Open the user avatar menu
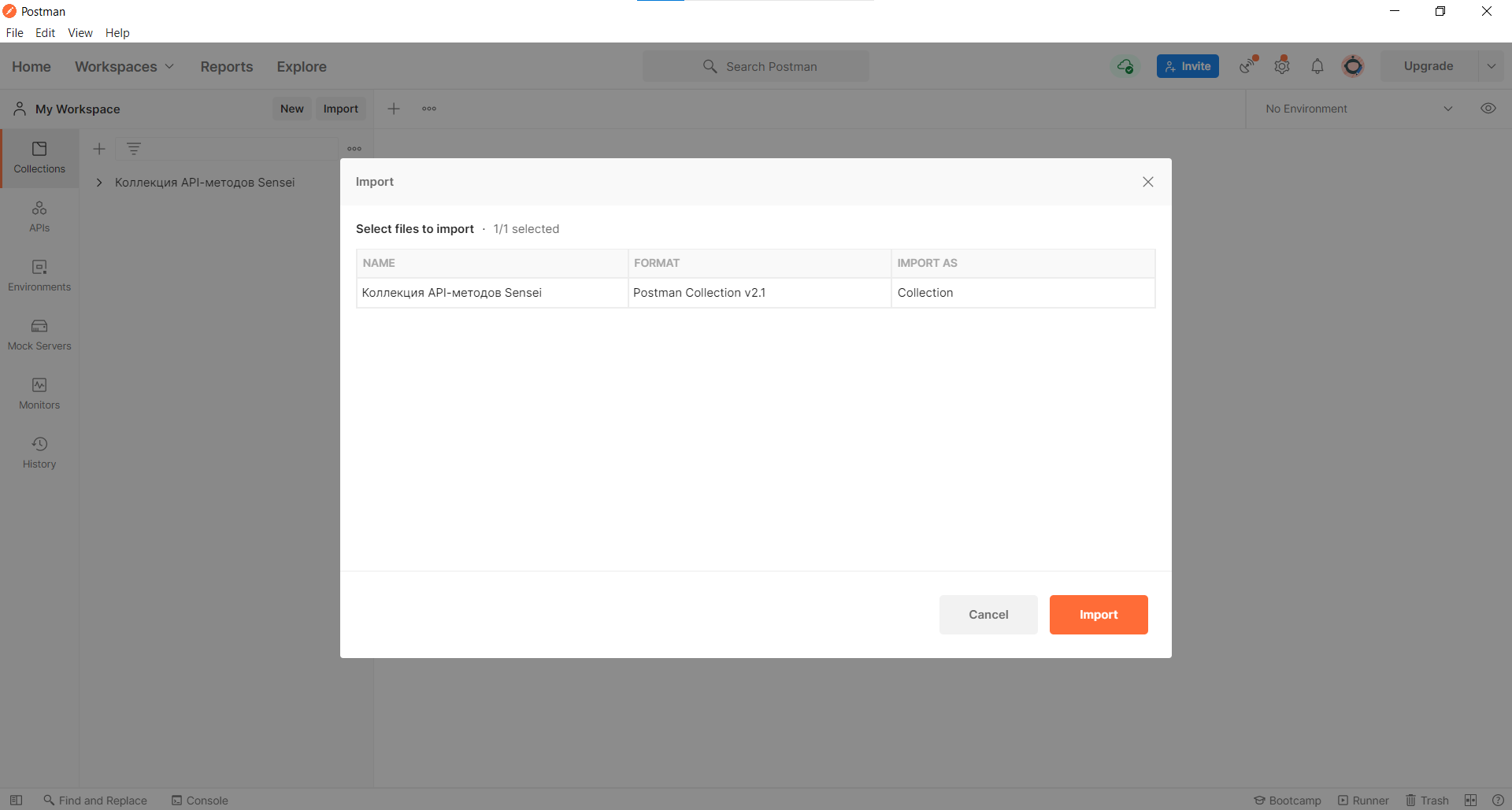This screenshot has height=810, width=1512. click(x=1353, y=66)
